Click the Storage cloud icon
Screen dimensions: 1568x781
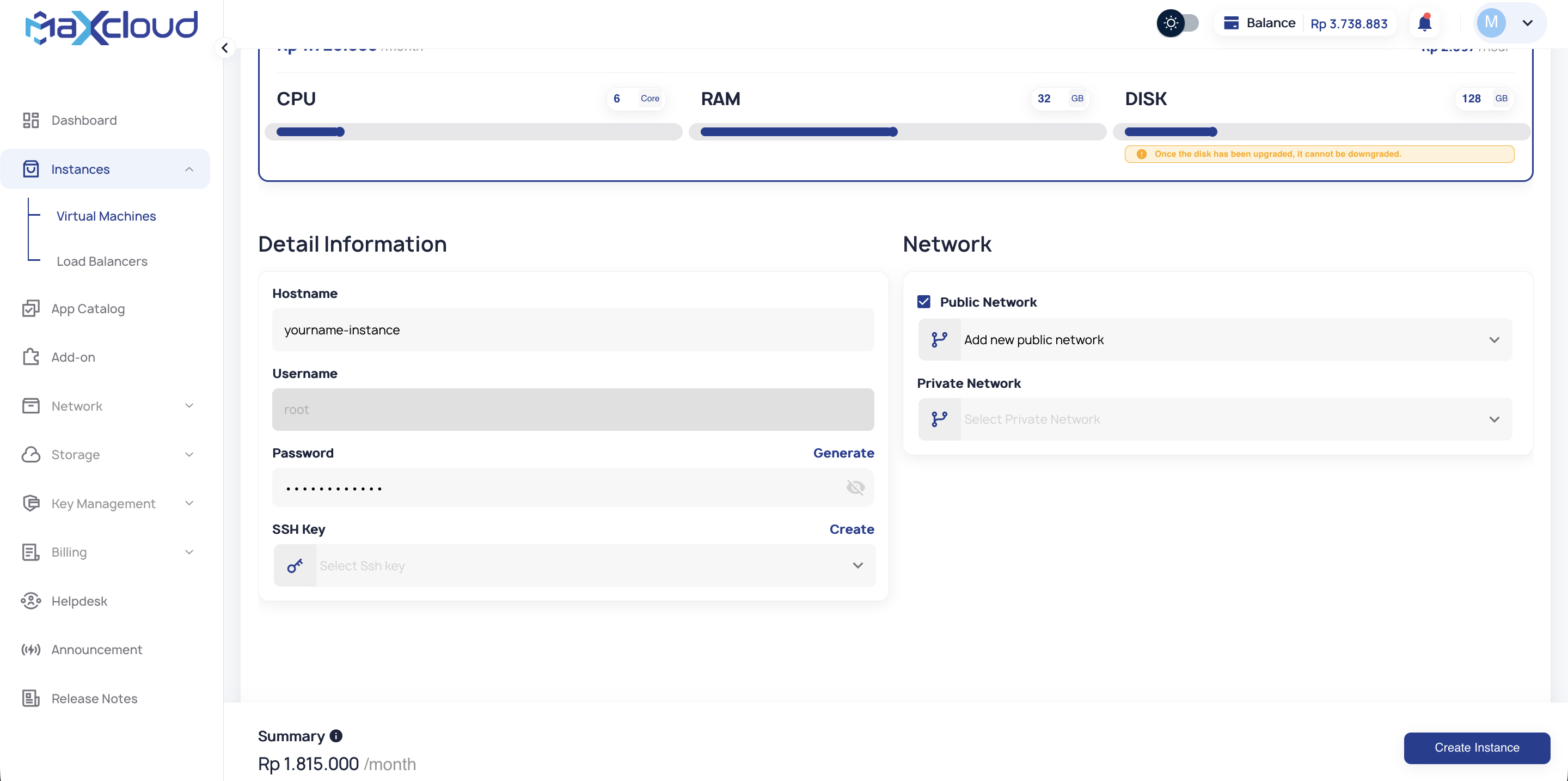[x=30, y=454]
